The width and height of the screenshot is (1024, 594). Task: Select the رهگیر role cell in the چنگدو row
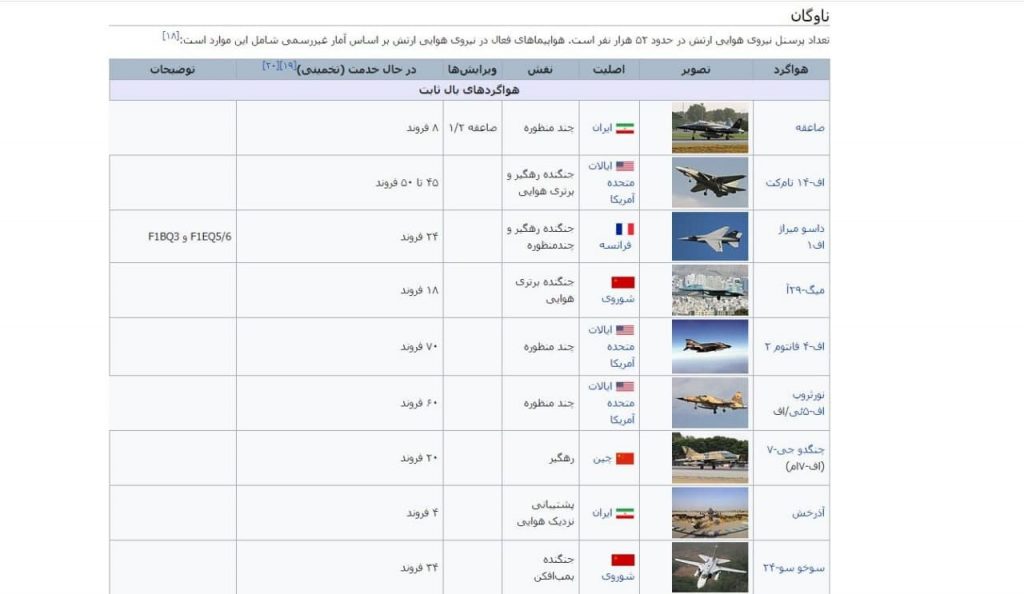pyautogui.click(x=540, y=458)
